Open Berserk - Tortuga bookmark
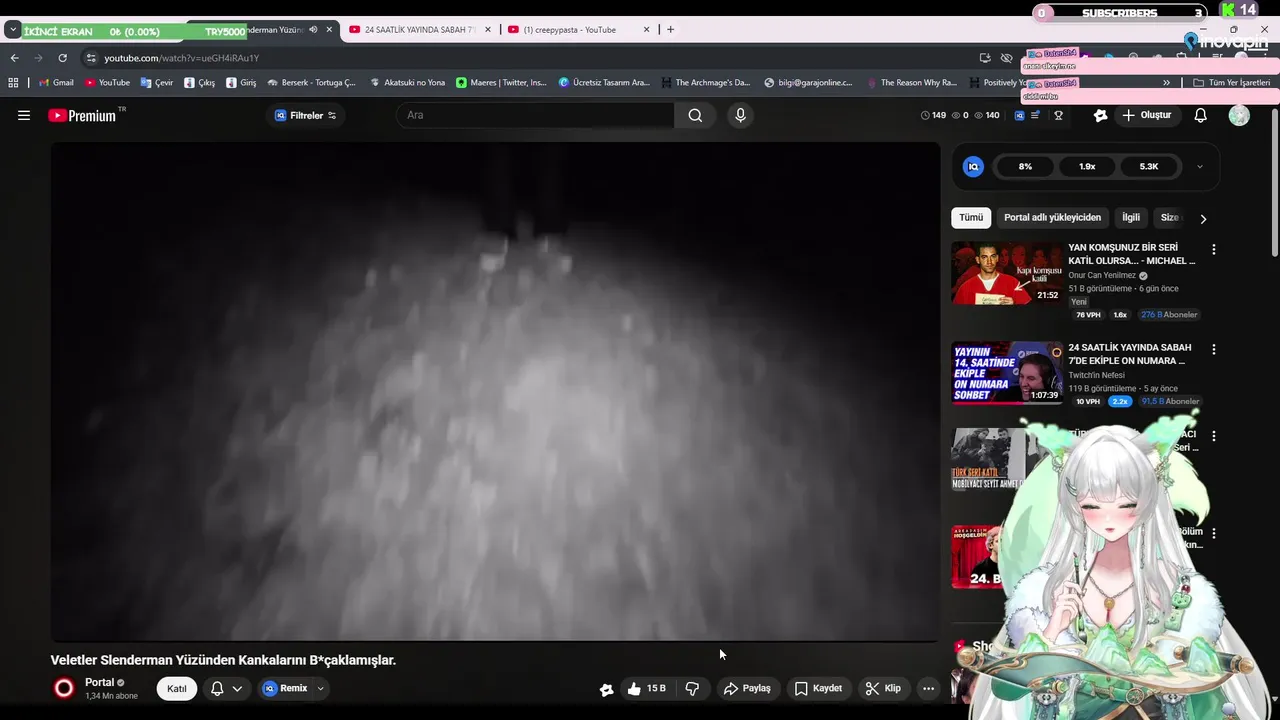 [x=311, y=83]
